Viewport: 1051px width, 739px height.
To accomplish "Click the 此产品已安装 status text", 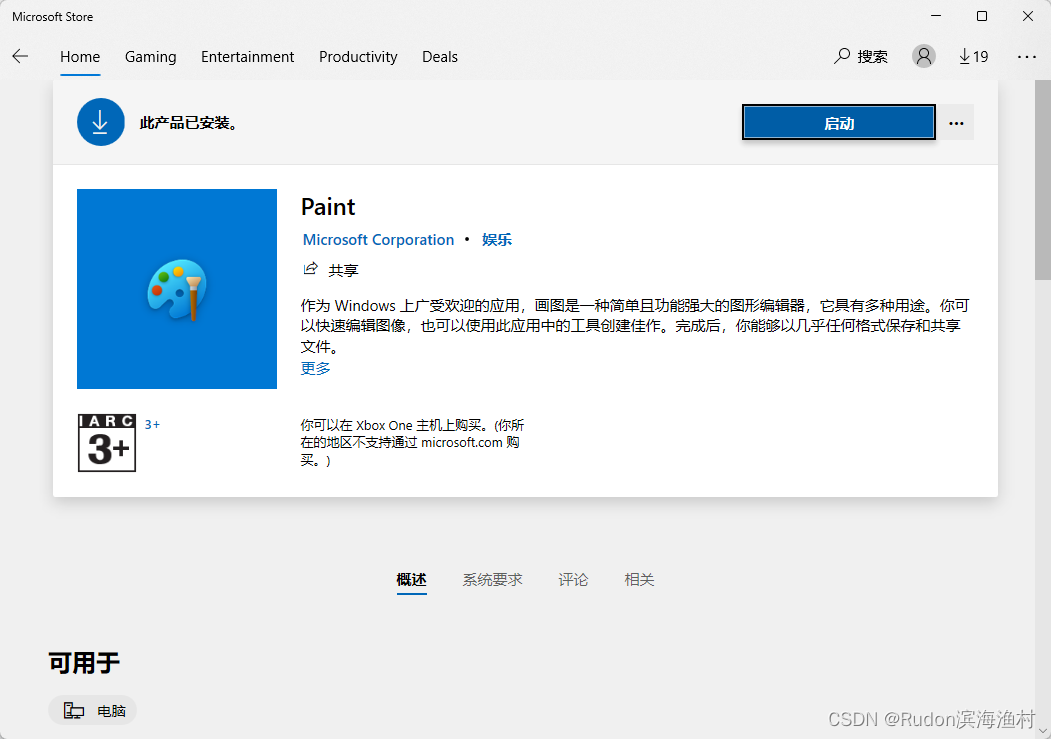I will coord(190,123).
